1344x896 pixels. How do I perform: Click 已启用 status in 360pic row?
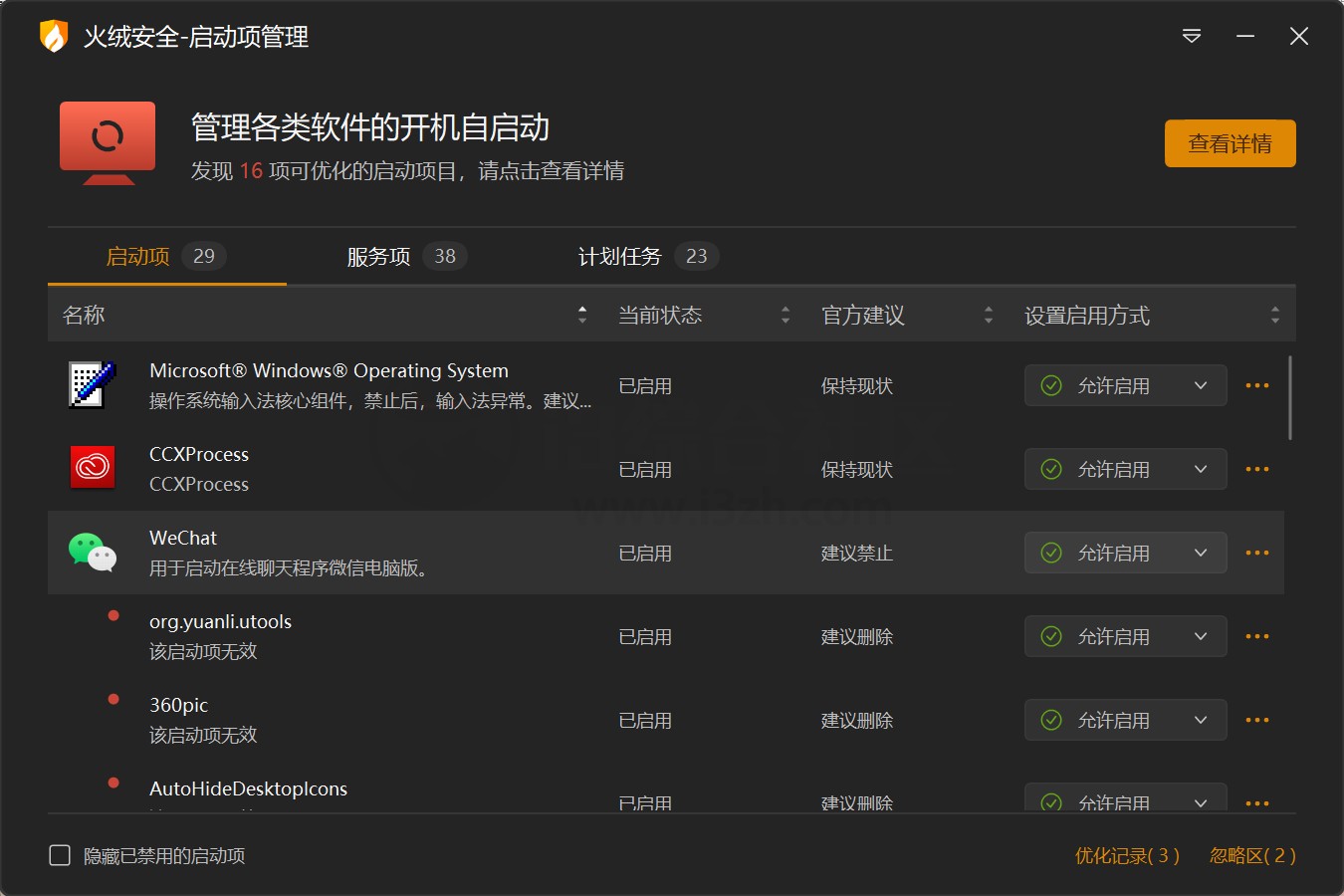click(645, 720)
